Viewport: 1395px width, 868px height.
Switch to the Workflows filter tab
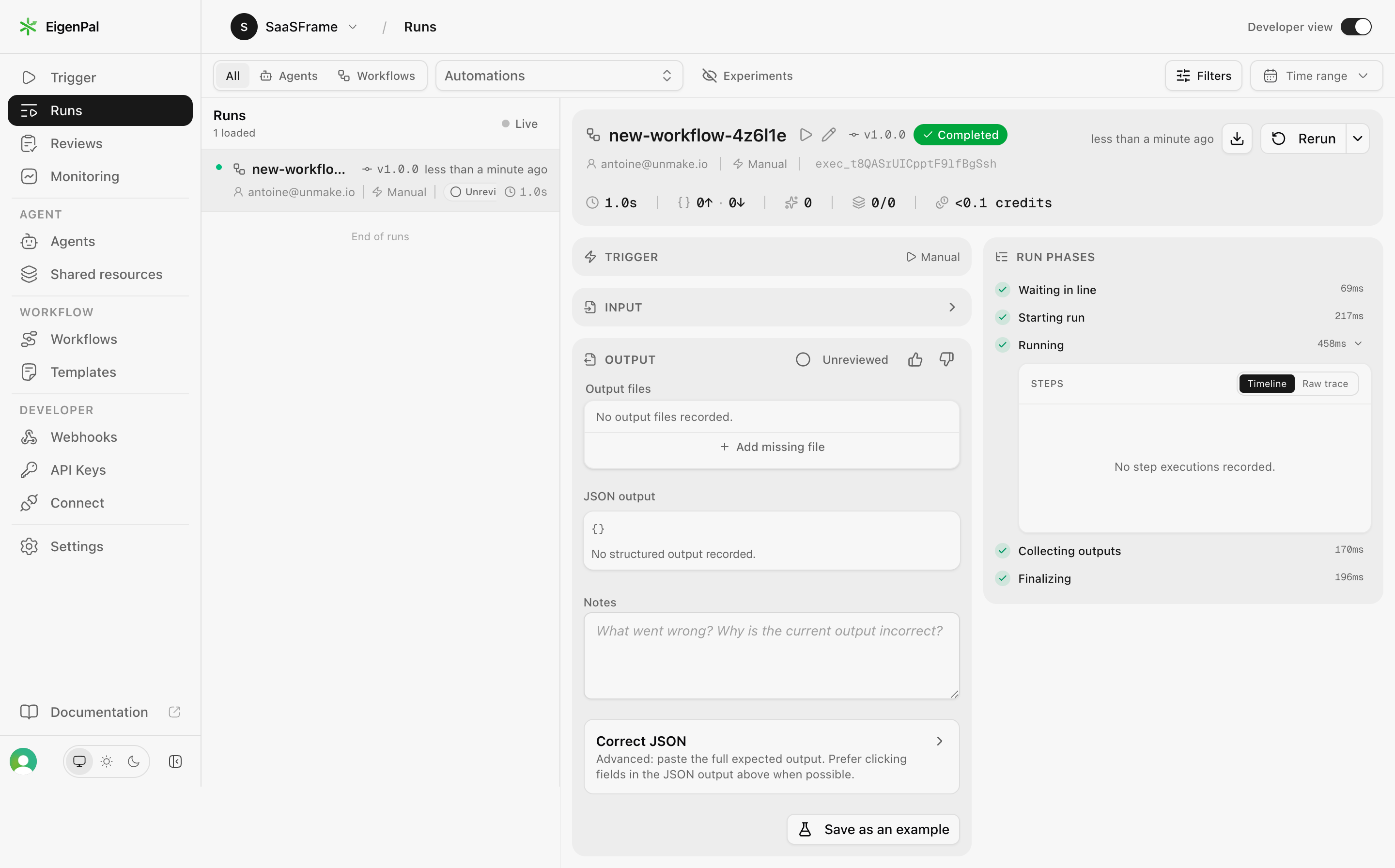click(376, 76)
